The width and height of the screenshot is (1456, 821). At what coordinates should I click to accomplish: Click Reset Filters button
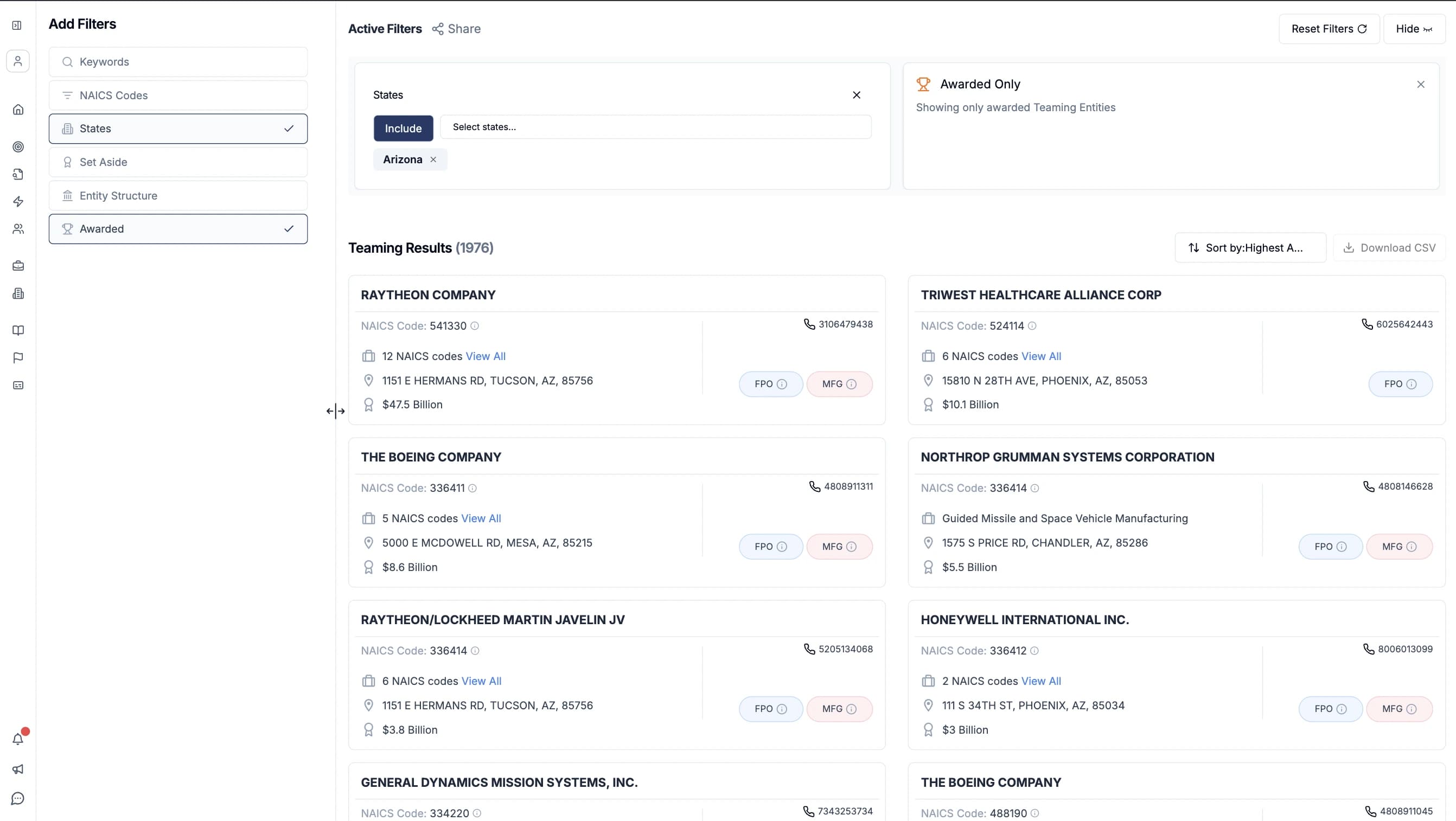pos(1329,29)
